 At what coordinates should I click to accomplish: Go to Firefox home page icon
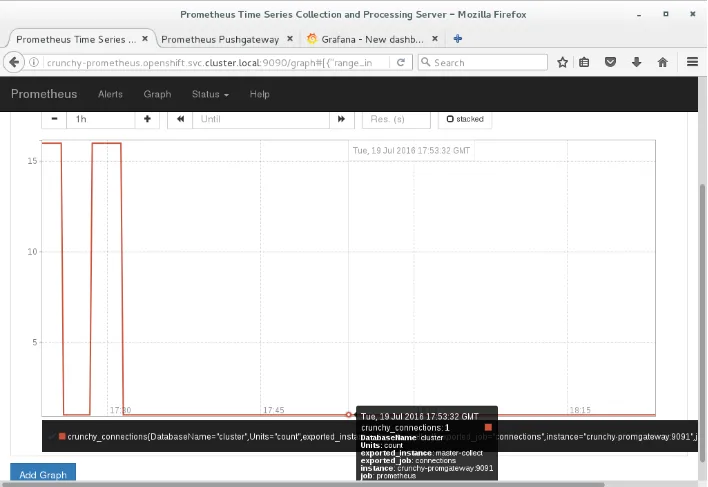662,62
